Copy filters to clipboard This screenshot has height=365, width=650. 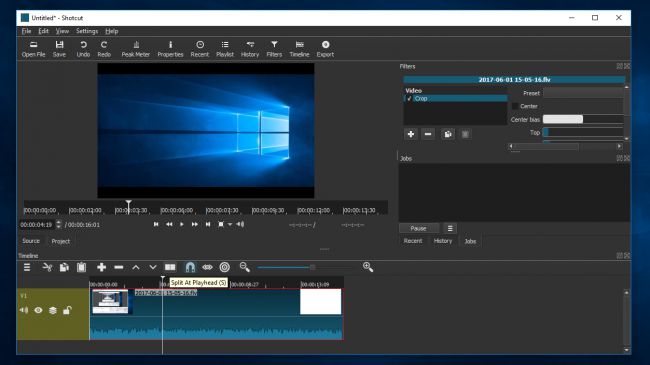coord(448,134)
